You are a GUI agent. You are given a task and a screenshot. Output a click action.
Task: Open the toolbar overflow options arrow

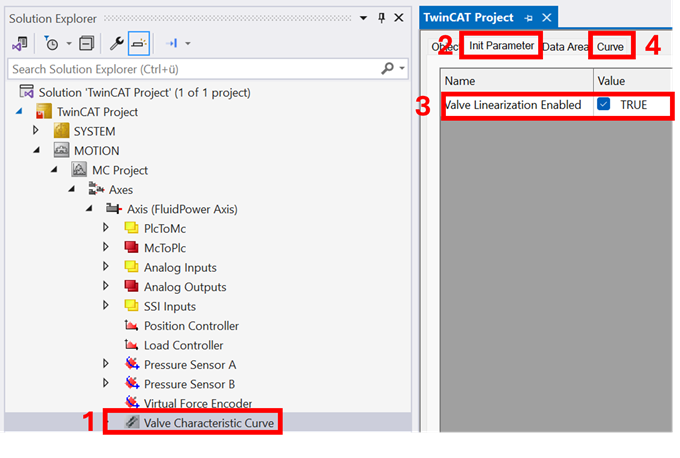[x=188, y=43]
